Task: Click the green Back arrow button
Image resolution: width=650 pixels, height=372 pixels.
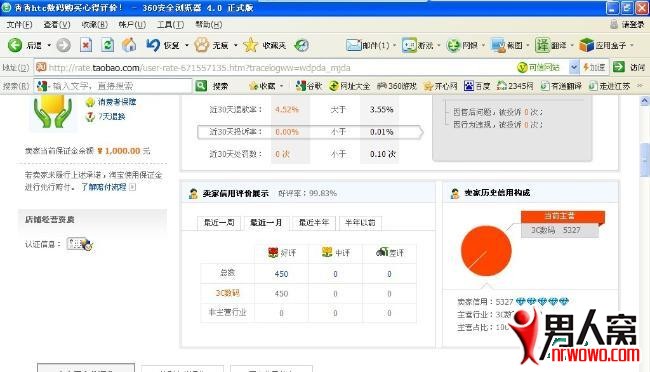Action: coord(15,45)
